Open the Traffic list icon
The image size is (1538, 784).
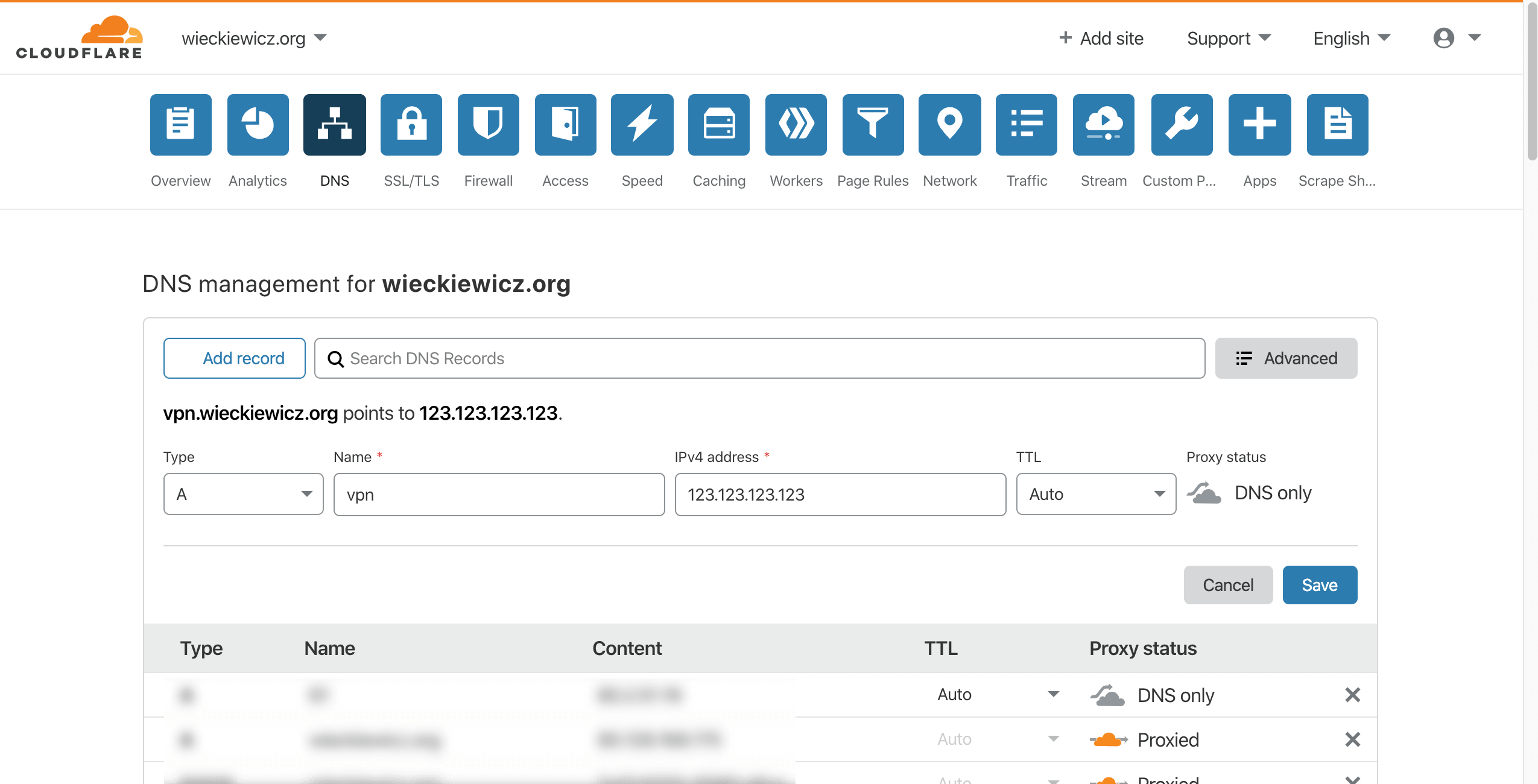[1027, 125]
